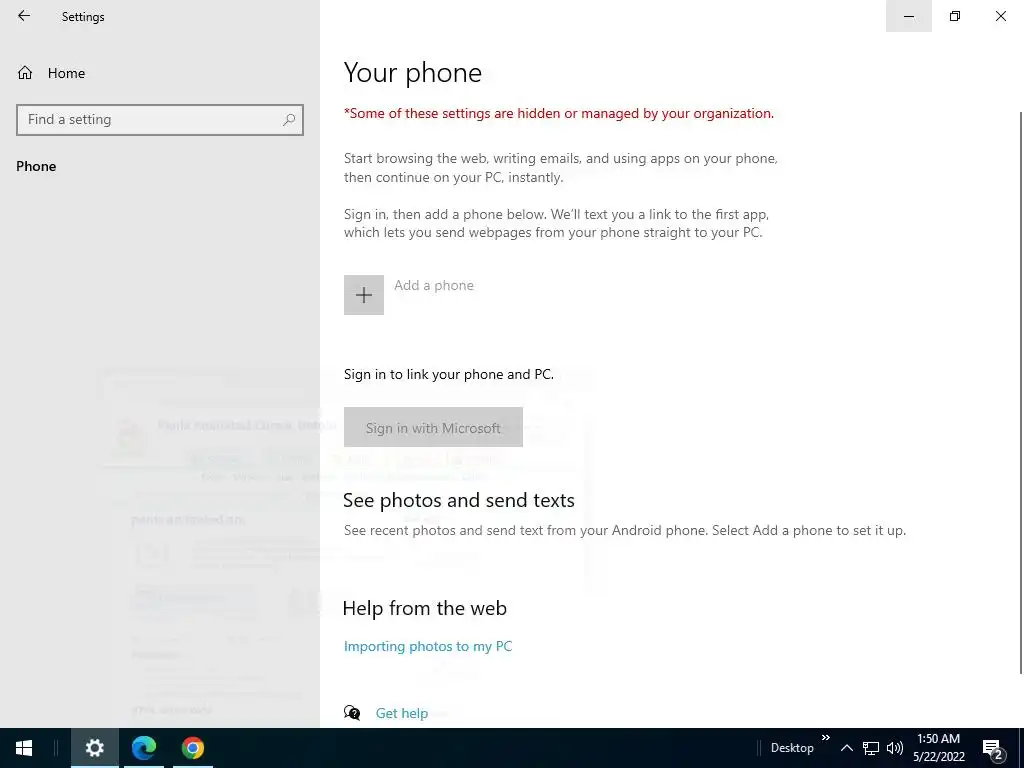Expand the Desktop toolbar chevron

825,737
